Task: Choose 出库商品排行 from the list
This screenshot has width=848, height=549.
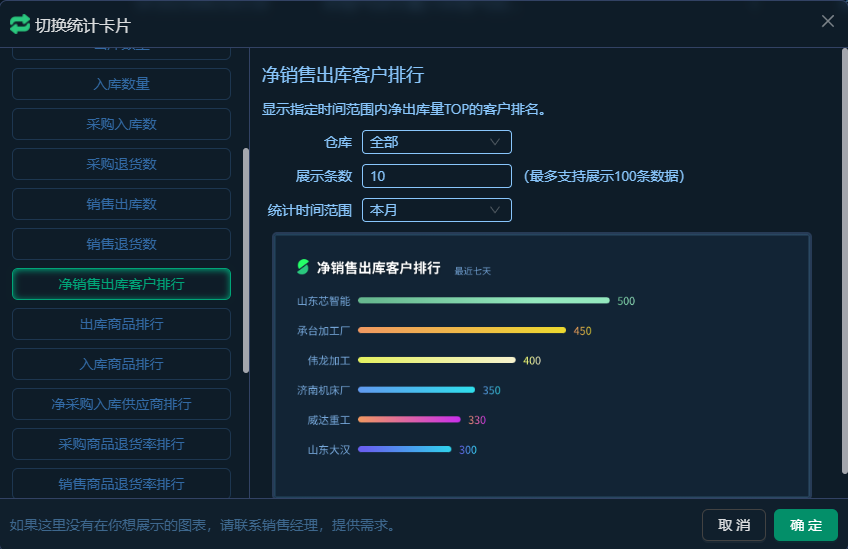Action: click(121, 324)
